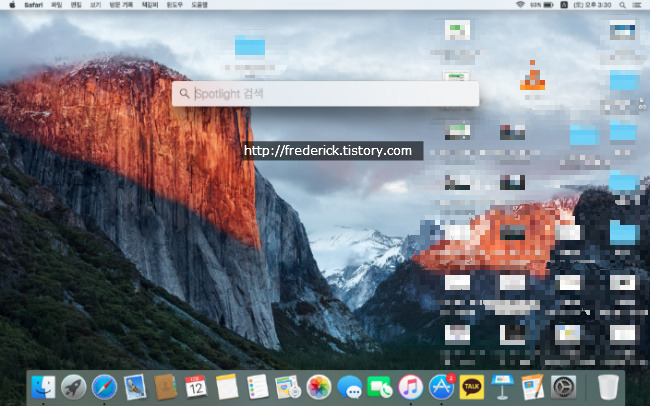Click input source icon in menu bar
The image size is (650, 406).
[564, 5]
